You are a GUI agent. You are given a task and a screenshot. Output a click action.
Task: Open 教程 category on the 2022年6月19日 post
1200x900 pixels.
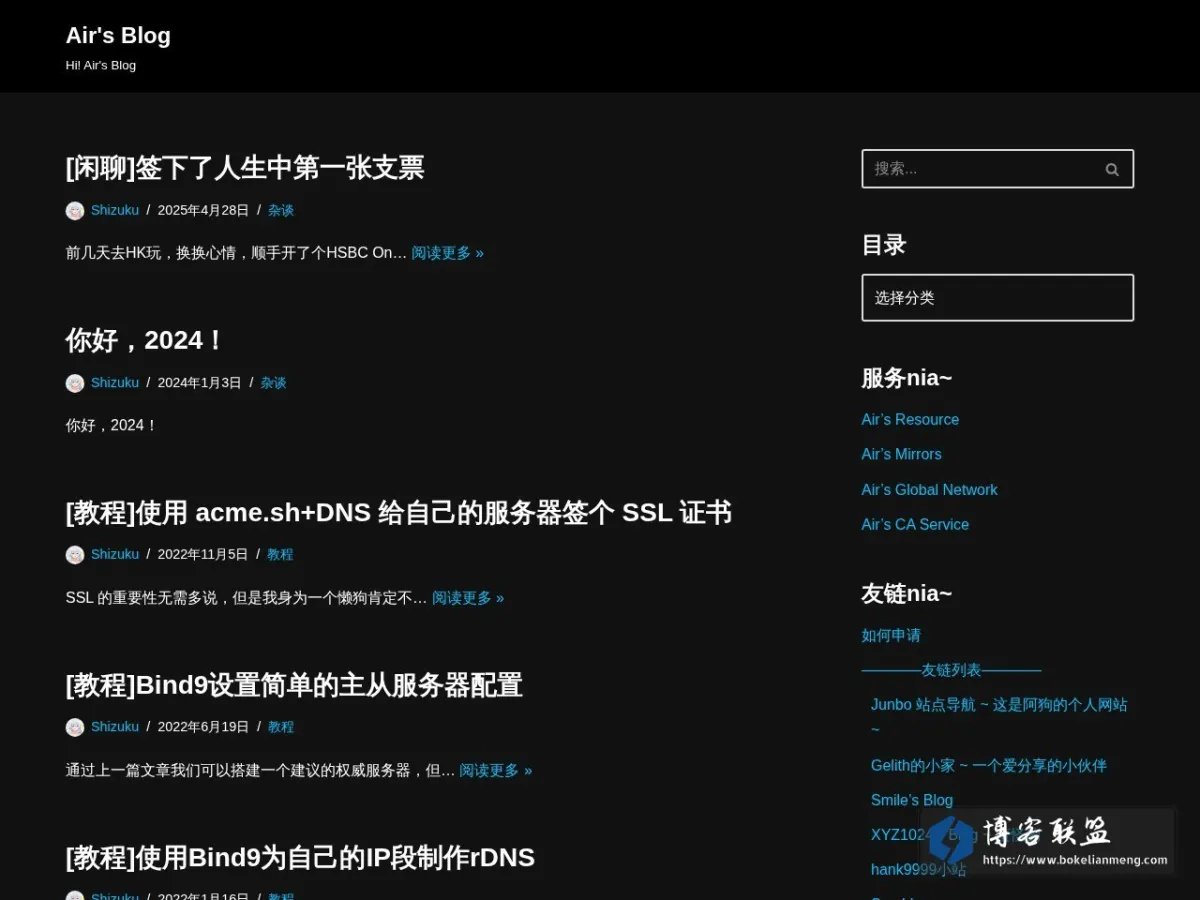tap(281, 727)
